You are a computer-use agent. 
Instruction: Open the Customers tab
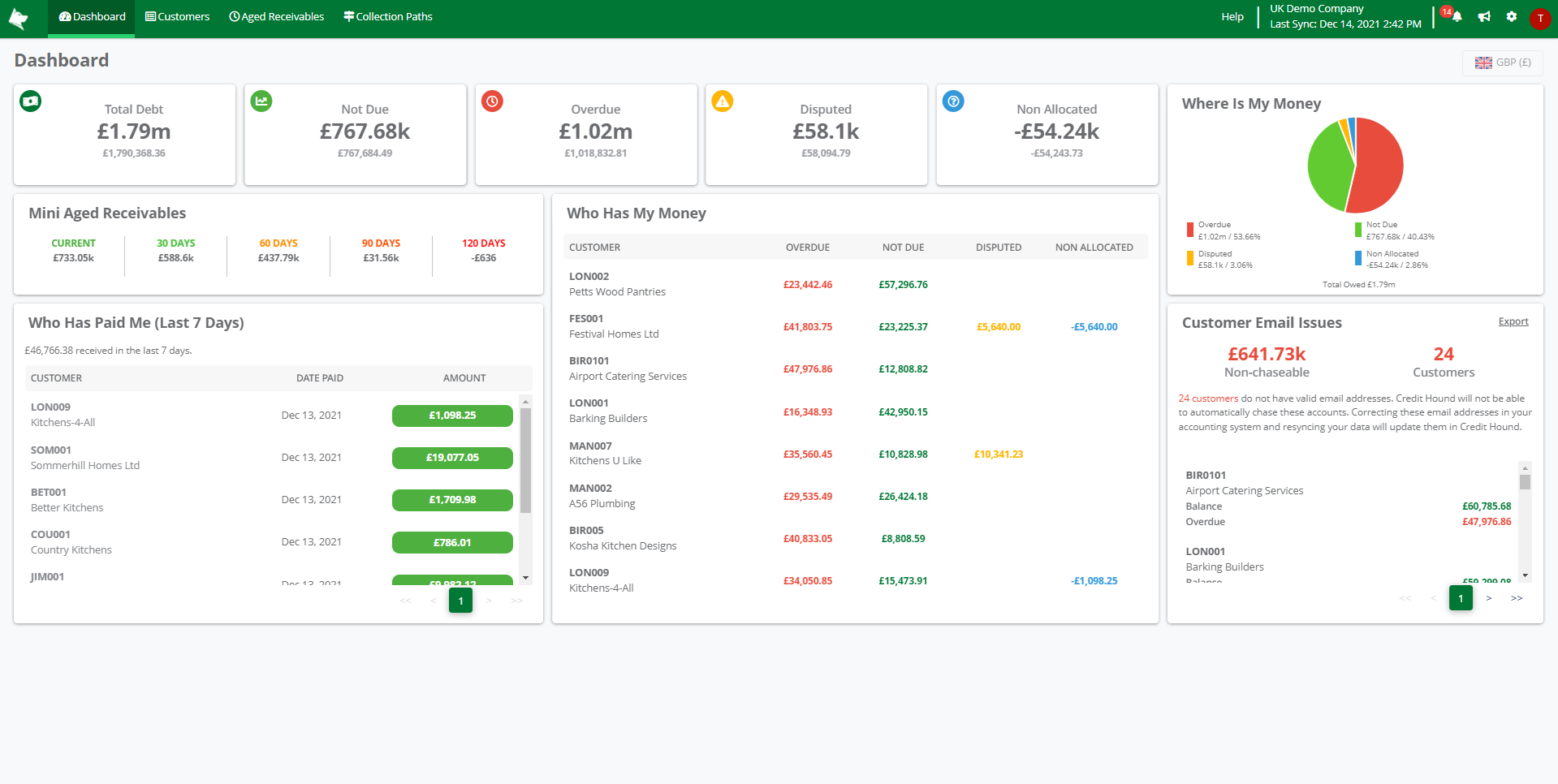(177, 17)
